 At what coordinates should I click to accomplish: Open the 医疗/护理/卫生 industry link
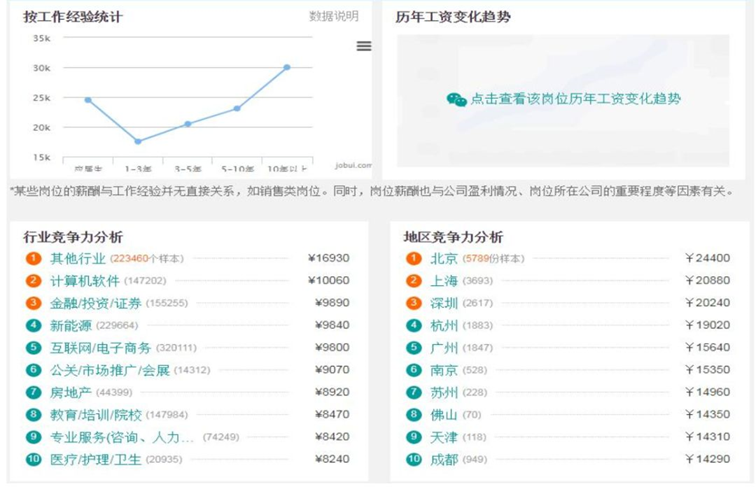tap(95, 460)
